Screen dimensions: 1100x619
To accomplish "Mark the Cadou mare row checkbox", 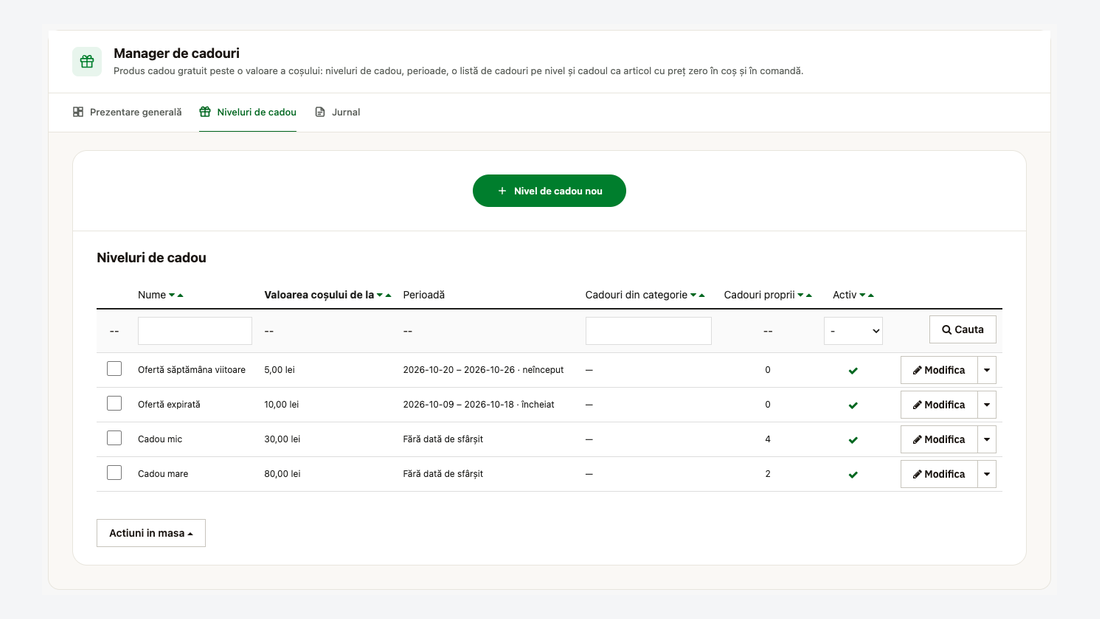I will coord(114,473).
